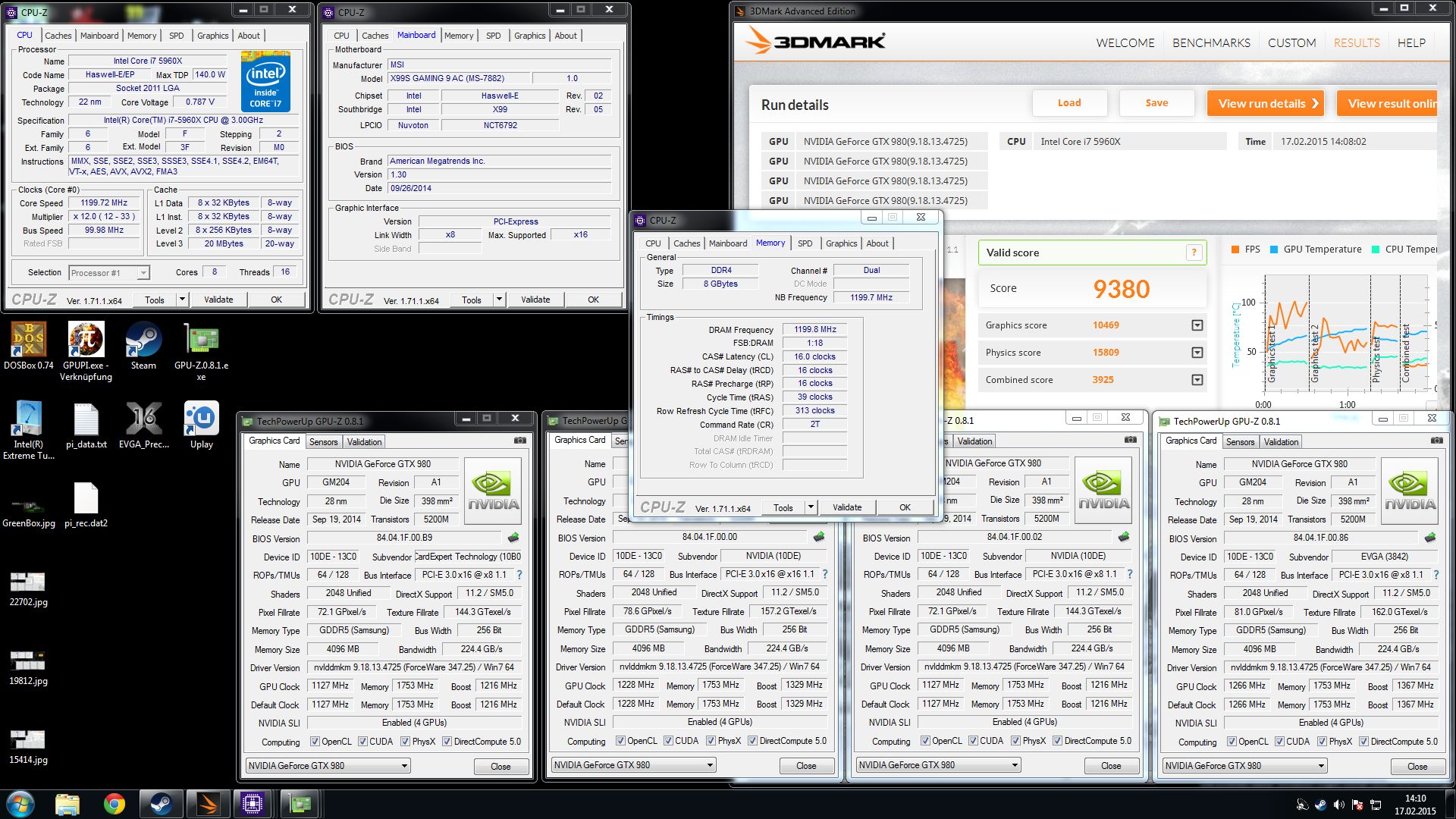The height and width of the screenshot is (819, 1456).
Task: Open Sensors tab in first GPU-Z window
Action: point(323,442)
